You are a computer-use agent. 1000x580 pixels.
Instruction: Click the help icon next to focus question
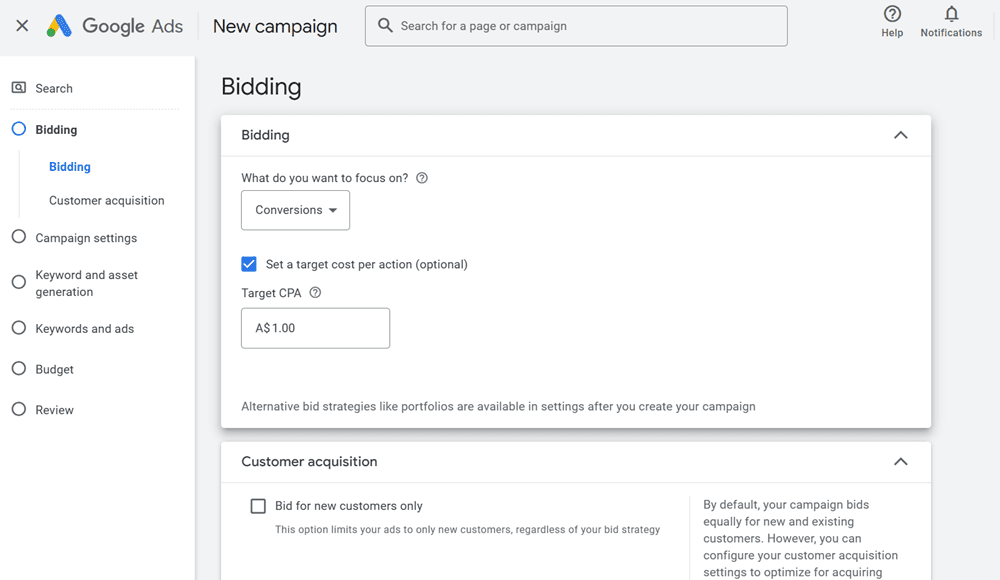pyautogui.click(x=422, y=178)
